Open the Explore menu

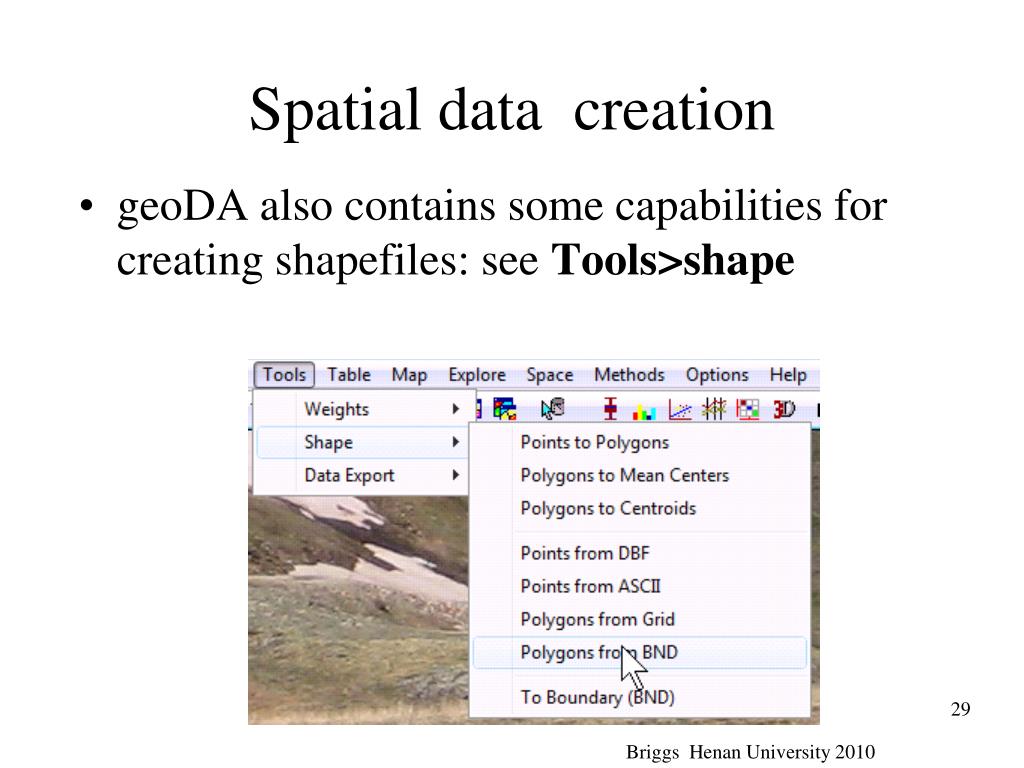click(477, 375)
